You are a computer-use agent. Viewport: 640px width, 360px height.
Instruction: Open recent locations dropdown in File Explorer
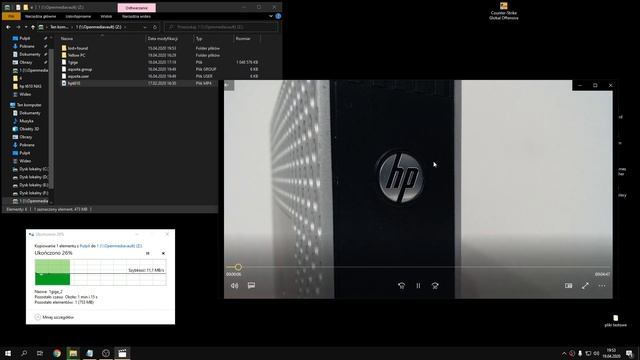[26, 27]
